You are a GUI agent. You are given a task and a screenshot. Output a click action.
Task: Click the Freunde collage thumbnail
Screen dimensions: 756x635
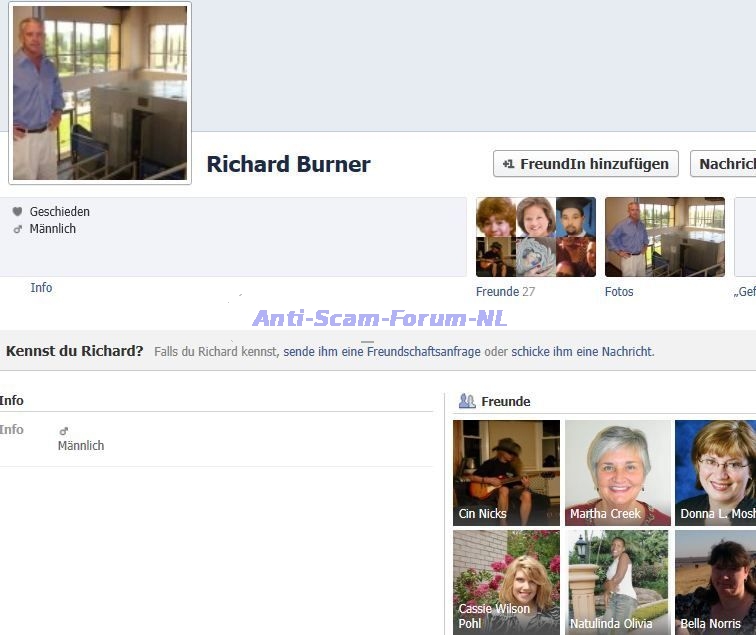point(535,237)
